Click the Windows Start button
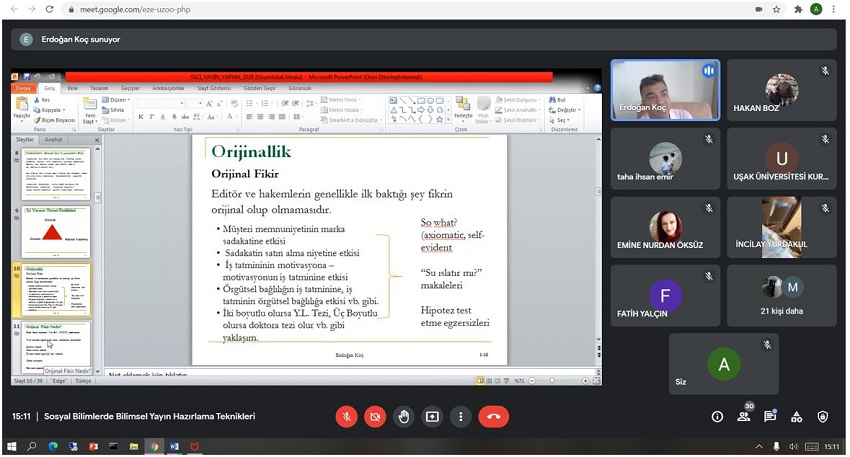850x457 pixels. pyautogui.click(x=12, y=447)
